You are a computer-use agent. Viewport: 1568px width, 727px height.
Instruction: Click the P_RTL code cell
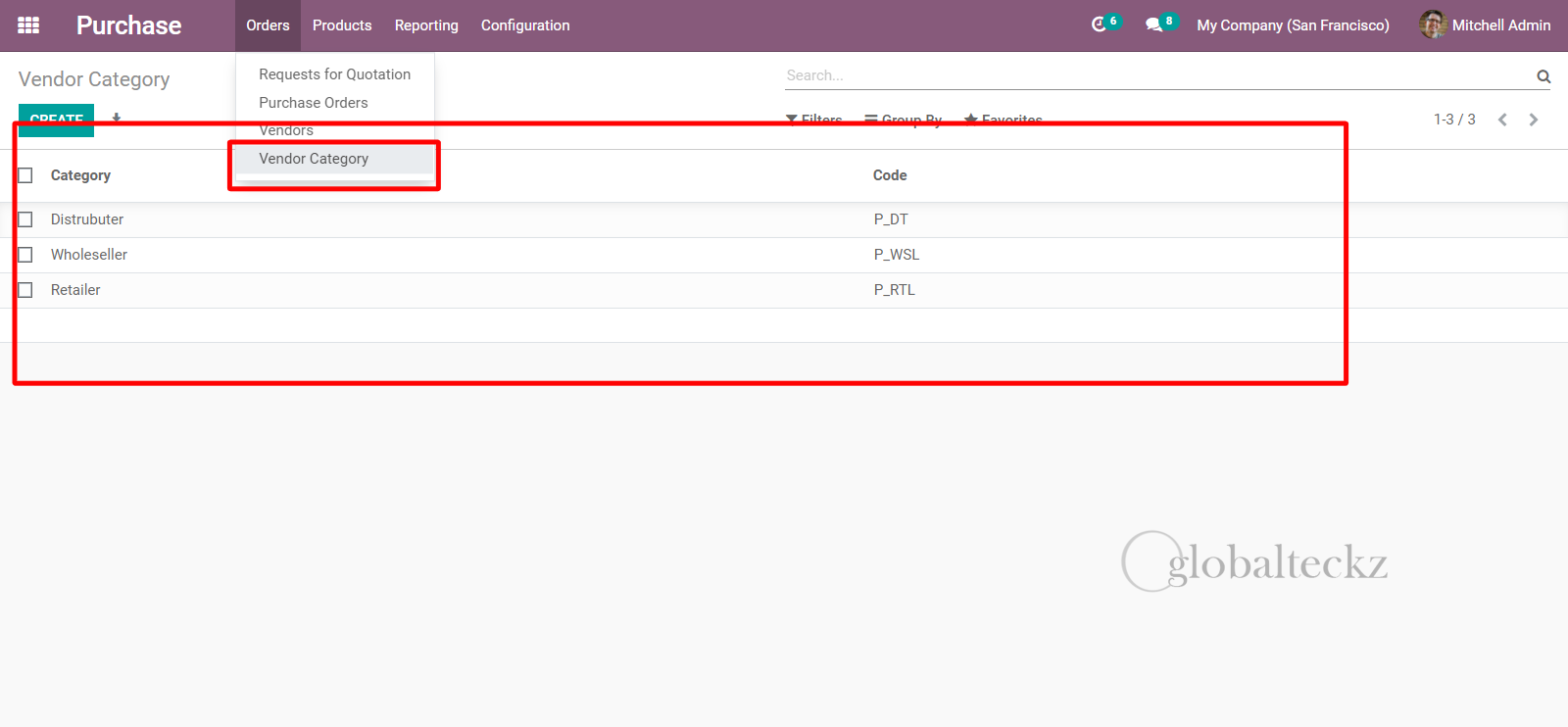pos(895,290)
